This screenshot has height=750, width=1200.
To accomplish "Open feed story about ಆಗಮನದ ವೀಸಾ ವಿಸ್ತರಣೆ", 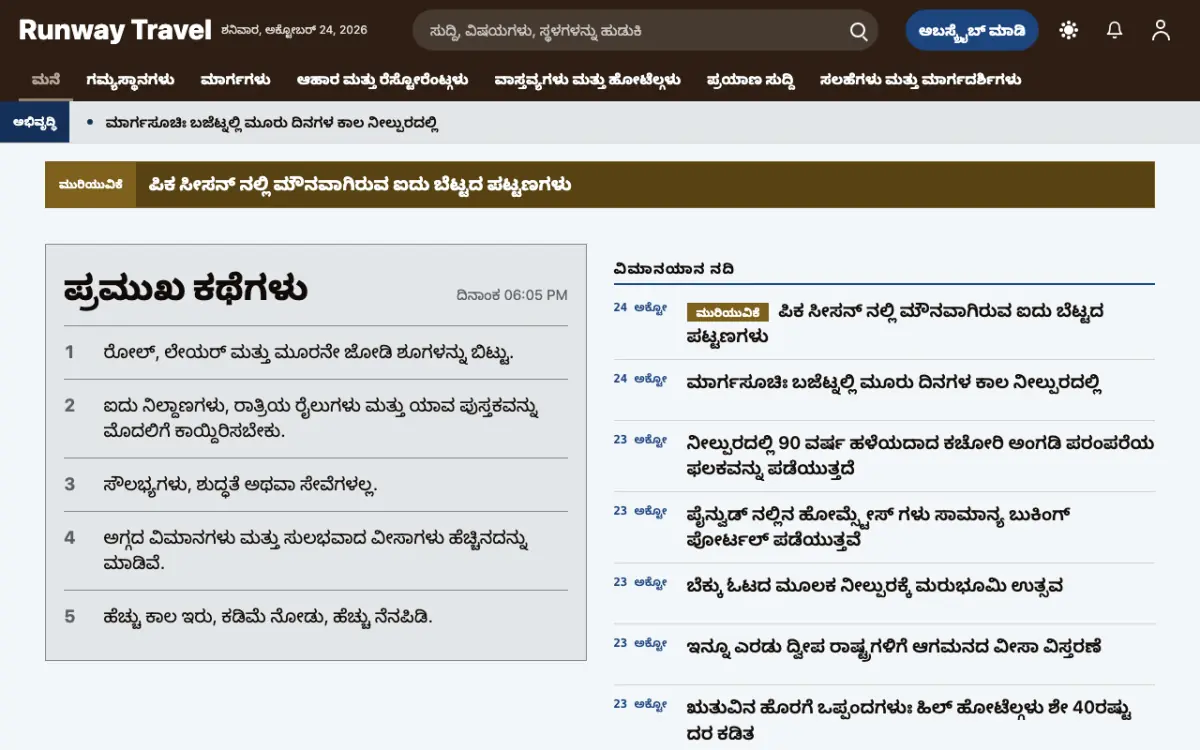I will [x=894, y=647].
